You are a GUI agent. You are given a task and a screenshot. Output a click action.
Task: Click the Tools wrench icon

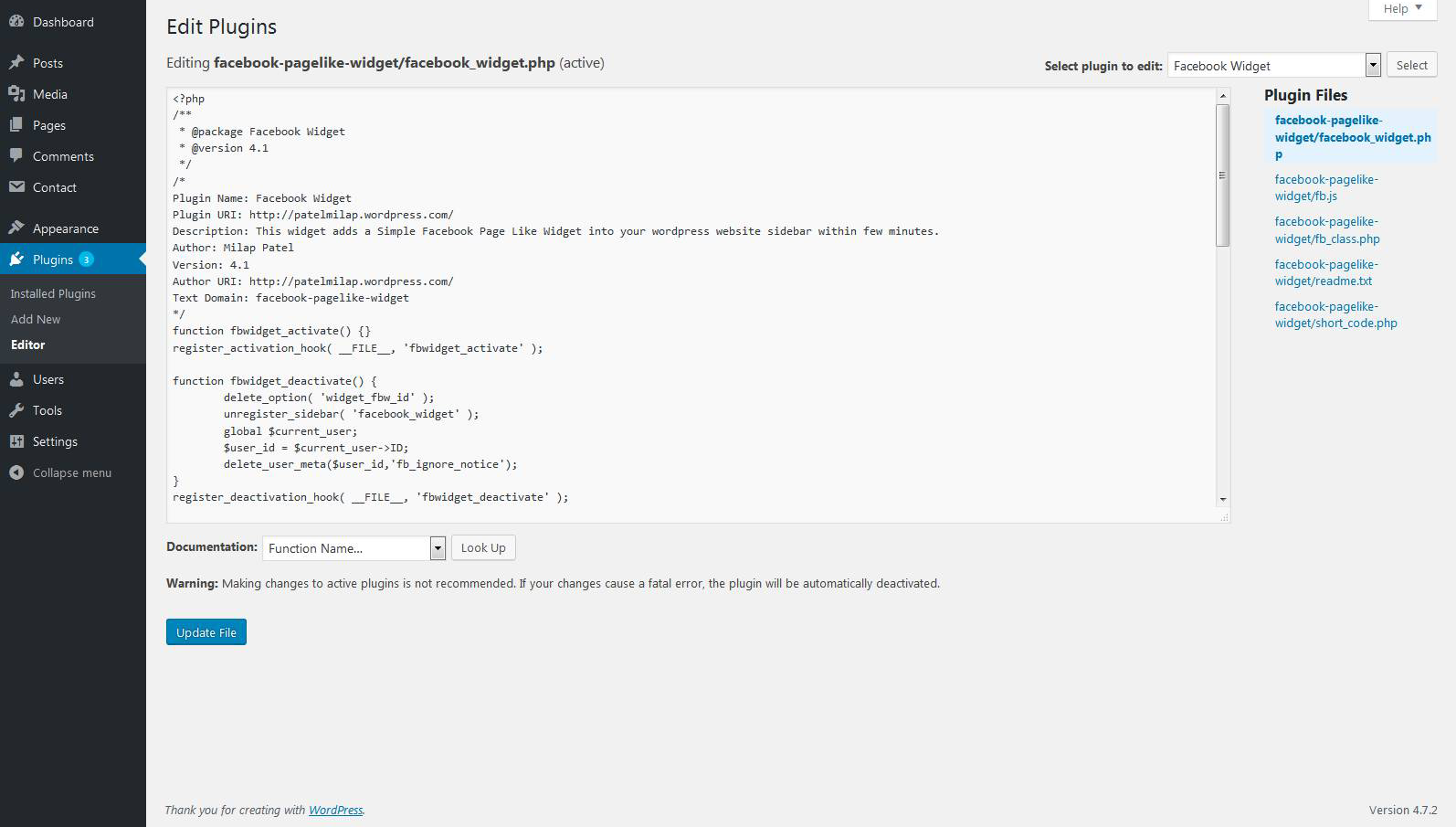click(16, 410)
